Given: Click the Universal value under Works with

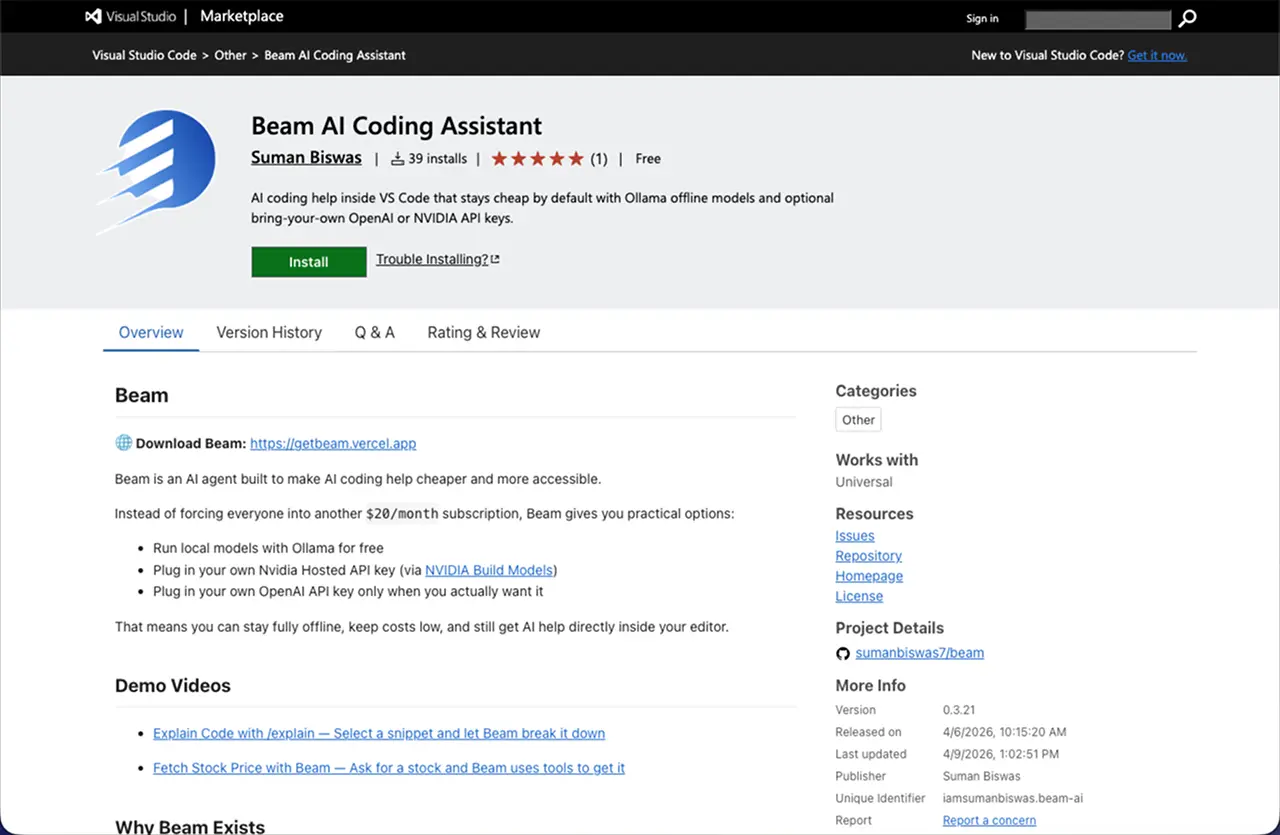Looking at the screenshot, I should [x=864, y=482].
